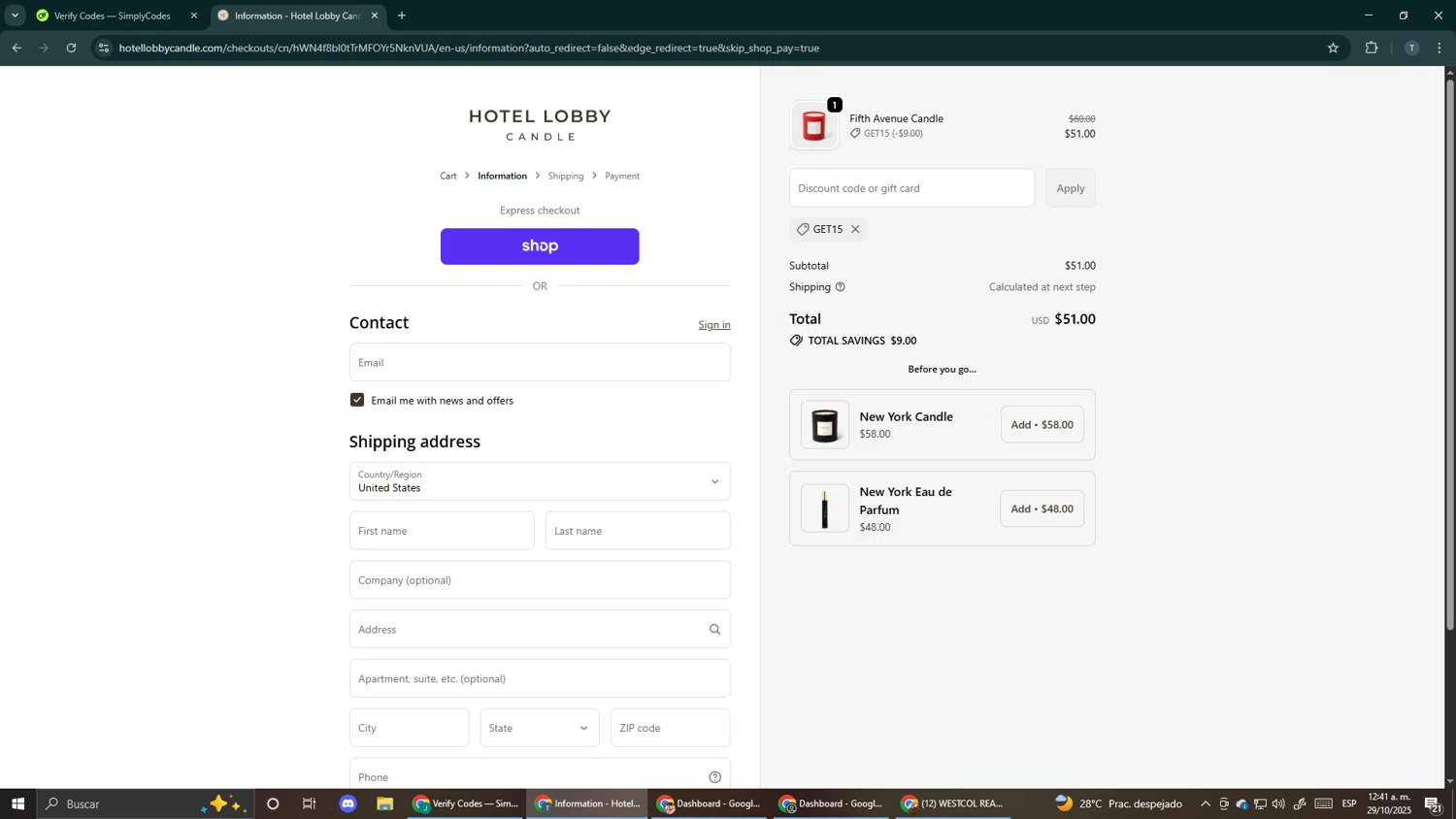Viewport: 1456px width, 819px height.
Task: Close the Verify Codes browser tab
Action: click(x=193, y=16)
